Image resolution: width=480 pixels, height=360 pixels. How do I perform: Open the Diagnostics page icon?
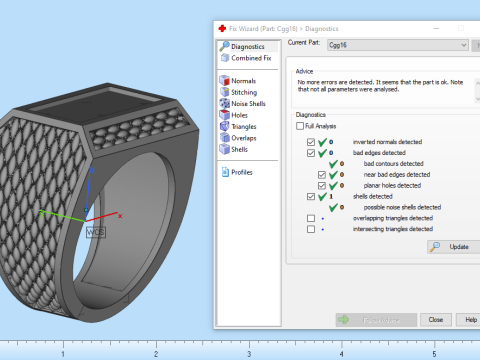(x=224, y=46)
